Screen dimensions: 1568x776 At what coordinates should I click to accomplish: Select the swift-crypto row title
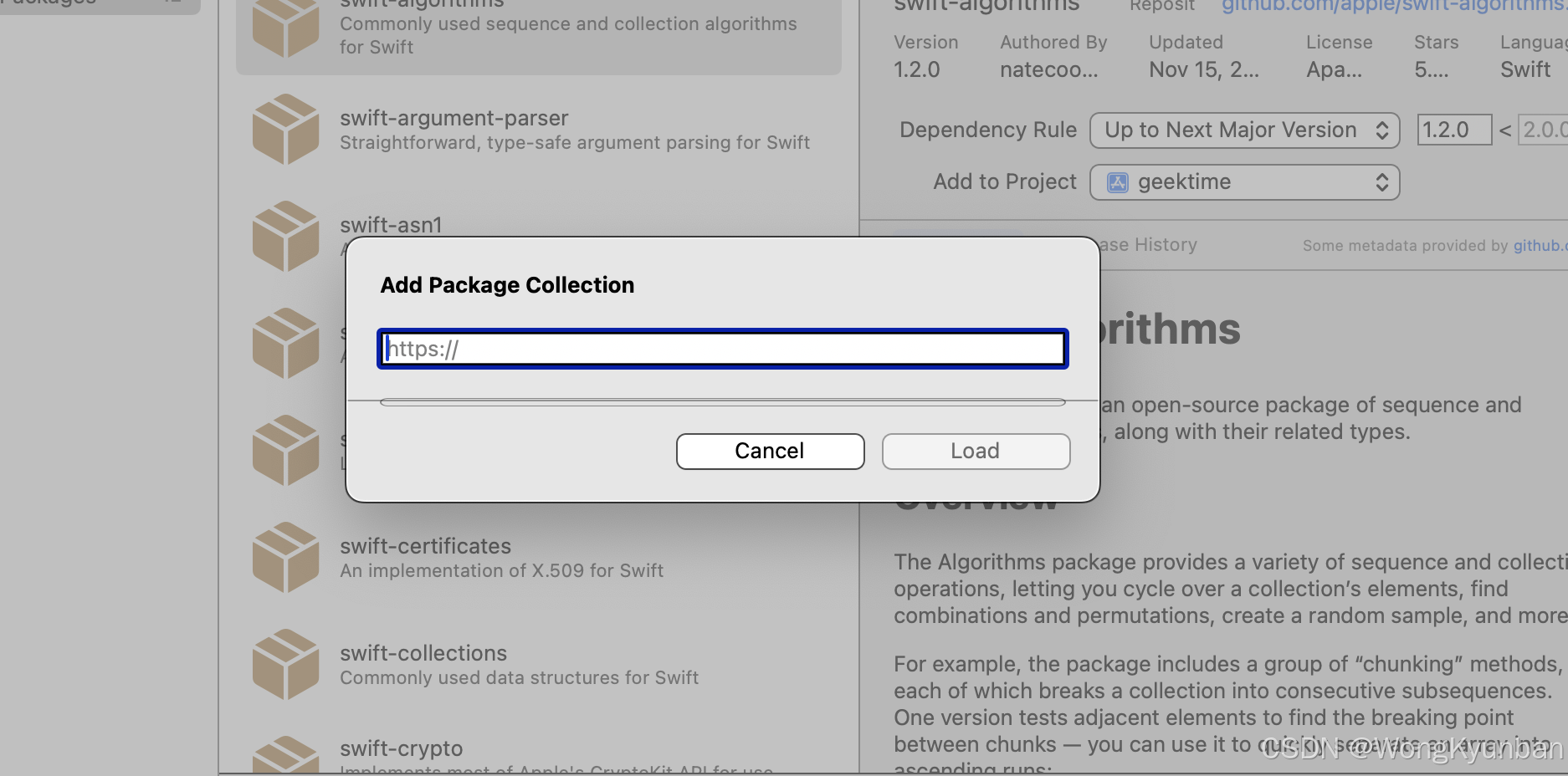pos(402,748)
